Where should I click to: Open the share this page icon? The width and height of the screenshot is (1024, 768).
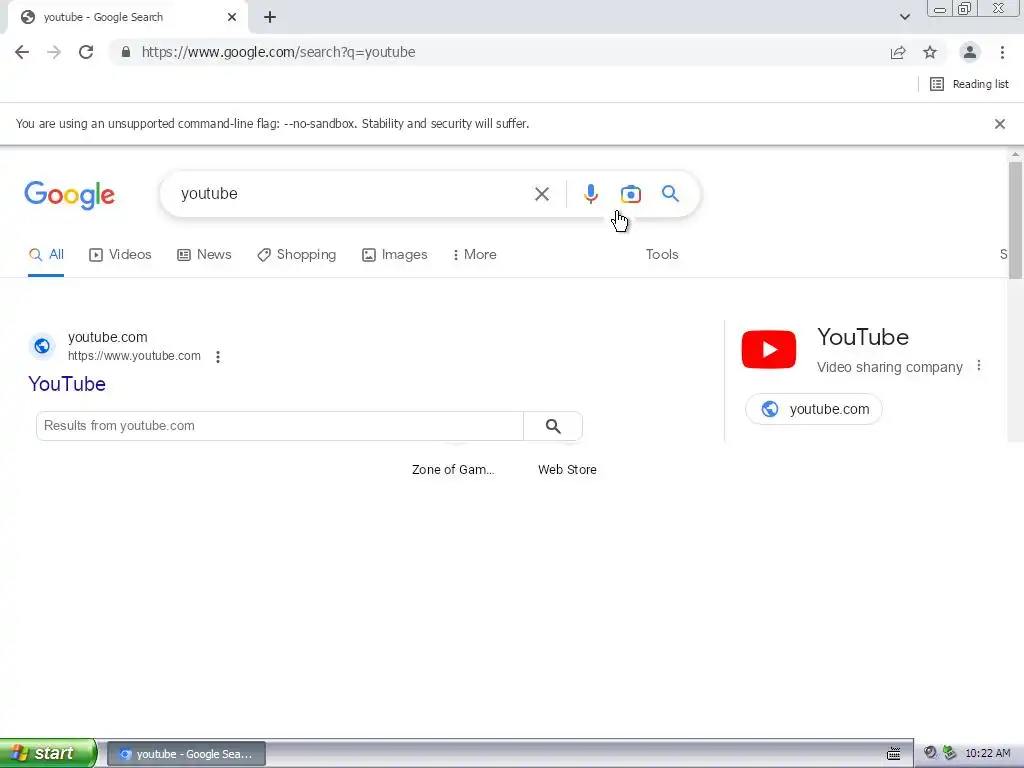[x=898, y=52]
